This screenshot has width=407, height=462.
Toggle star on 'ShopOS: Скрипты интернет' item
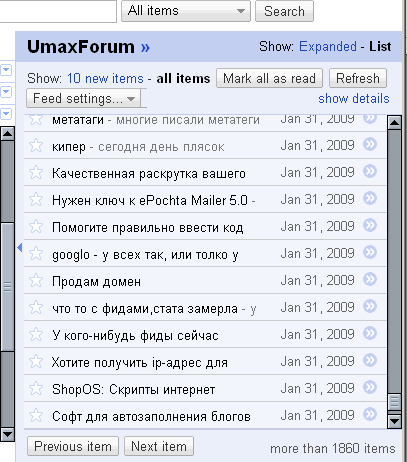coord(36,388)
